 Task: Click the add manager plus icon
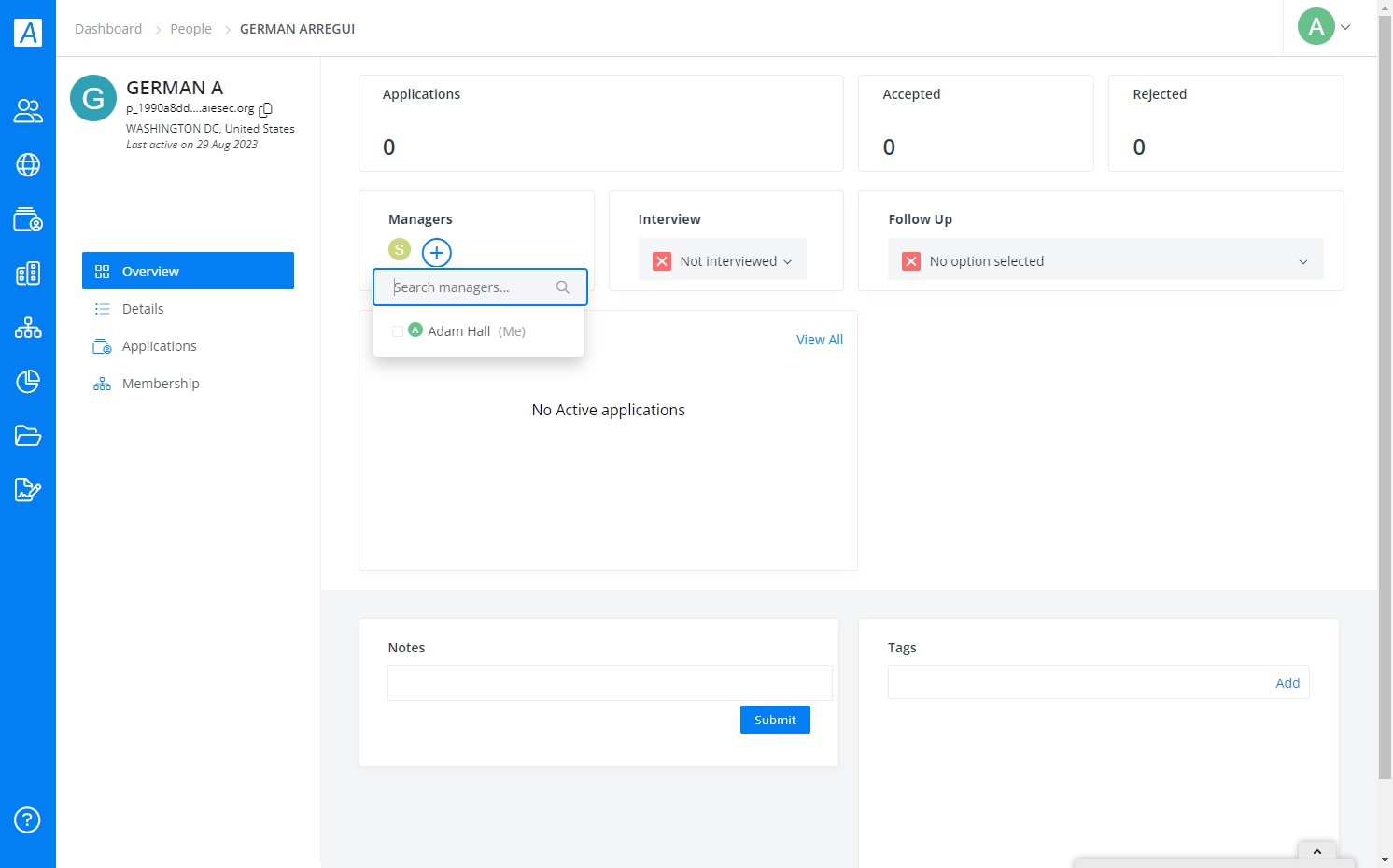click(x=437, y=253)
